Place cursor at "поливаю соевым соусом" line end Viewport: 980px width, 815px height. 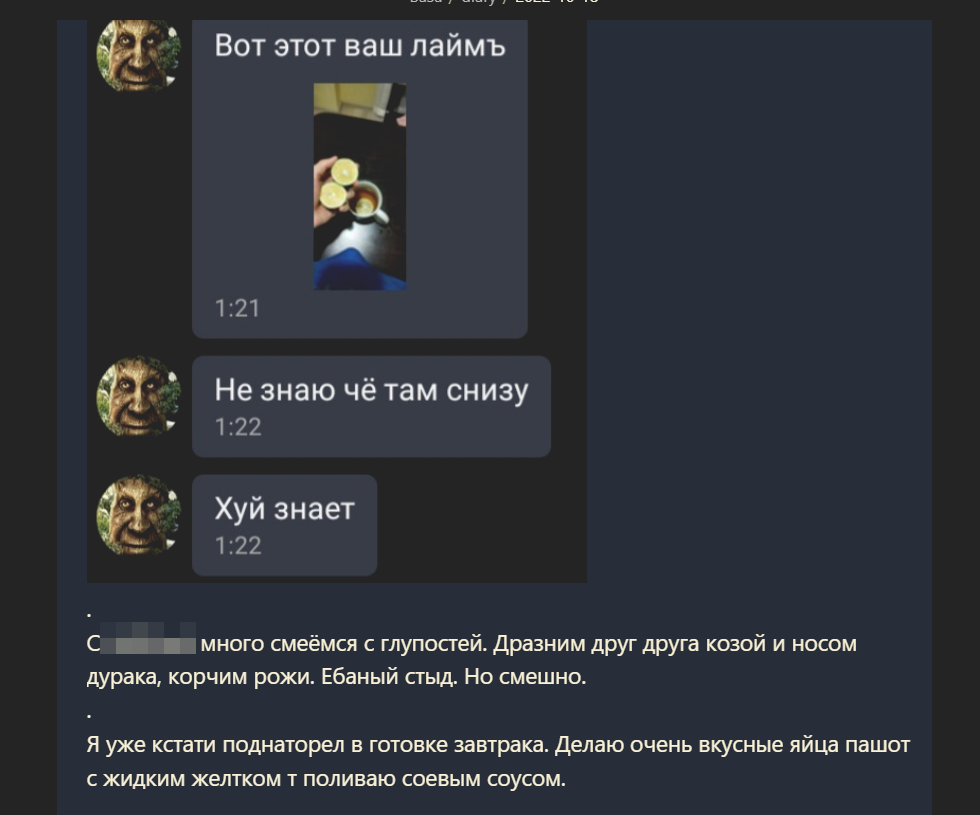(564, 779)
